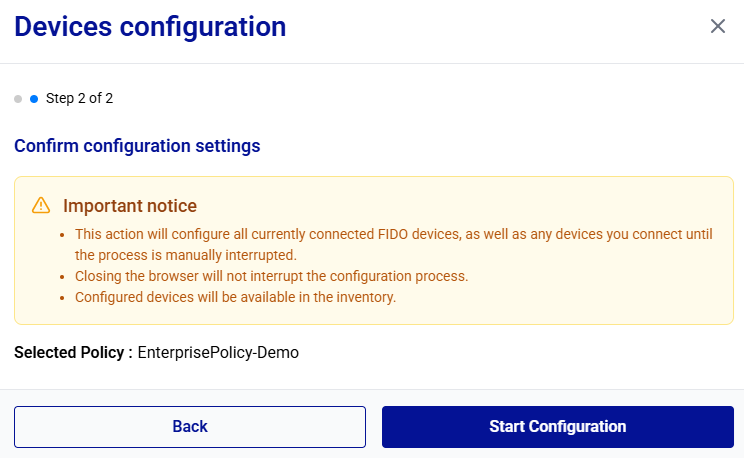
Task: Click the blue current step dot
Action: (34, 99)
